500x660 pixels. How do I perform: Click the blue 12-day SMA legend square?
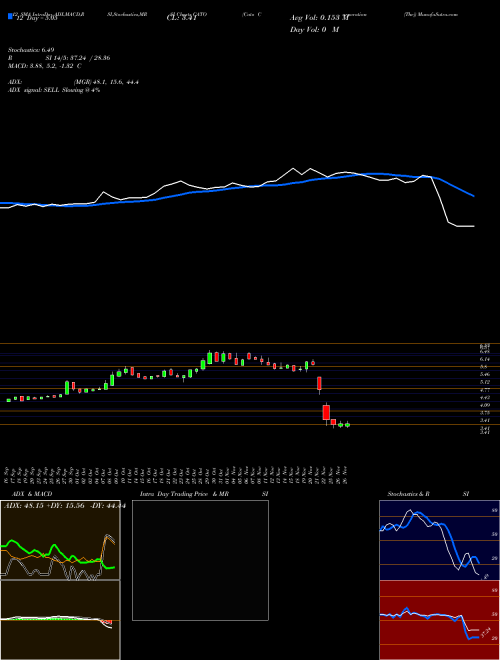pos(10,16)
